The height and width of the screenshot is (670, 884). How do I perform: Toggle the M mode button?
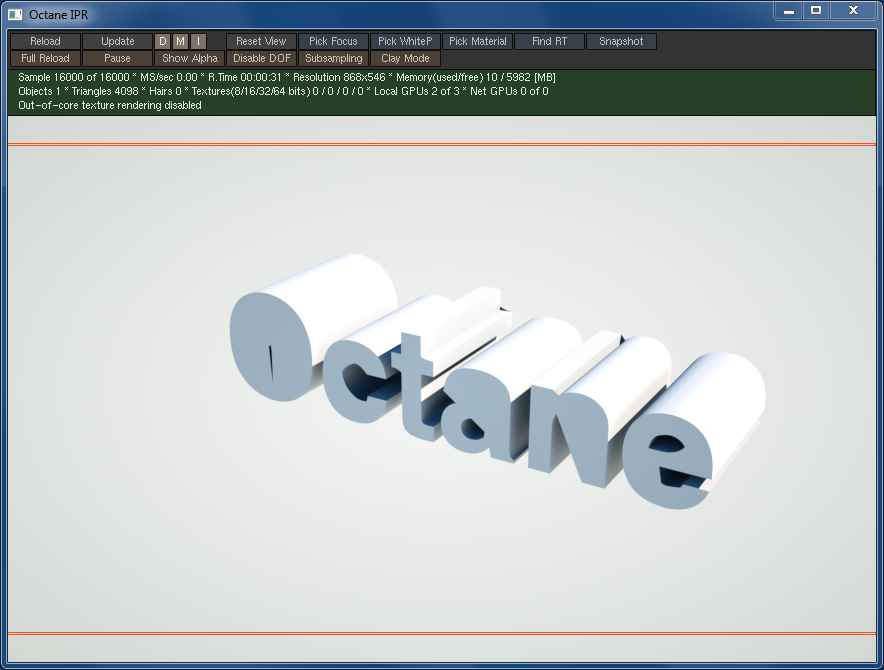click(x=180, y=41)
